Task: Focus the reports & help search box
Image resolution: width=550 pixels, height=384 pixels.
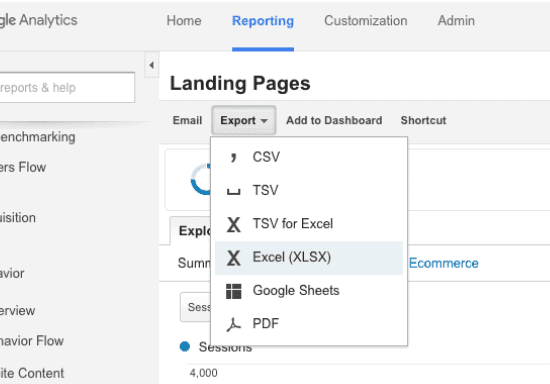Action: pos(67,88)
